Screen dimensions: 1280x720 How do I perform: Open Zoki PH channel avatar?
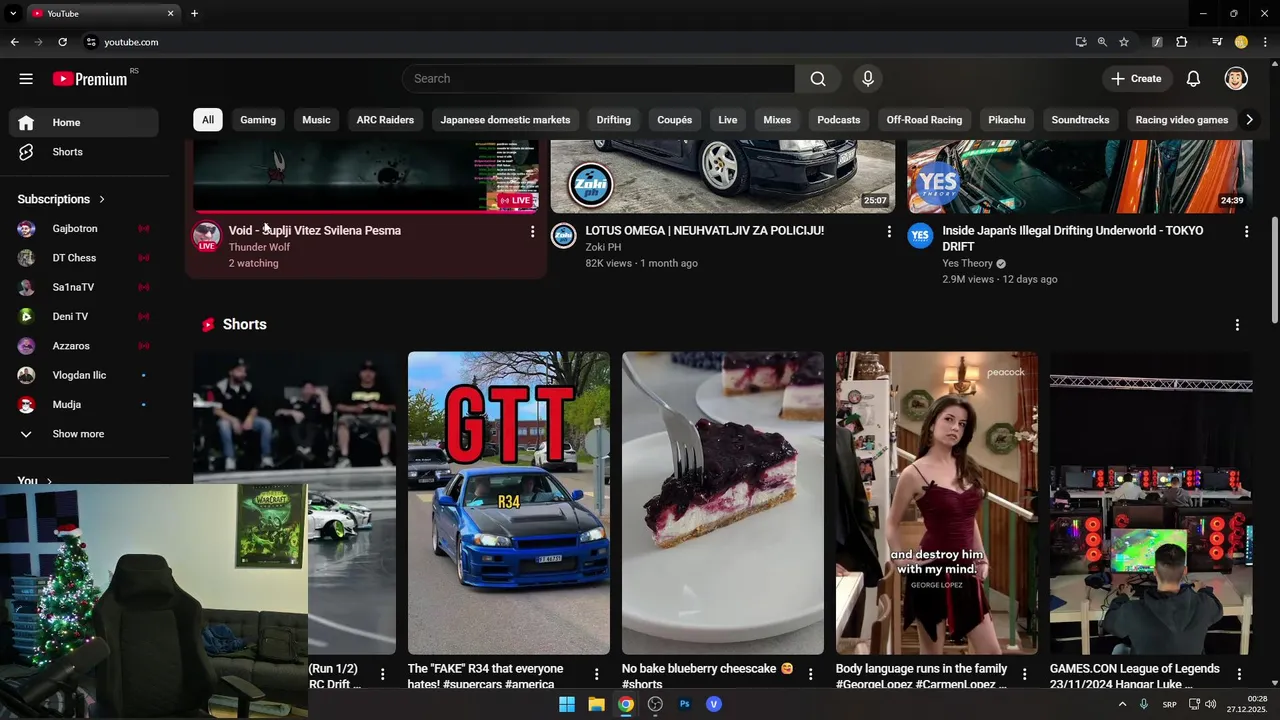[x=564, y=236]
